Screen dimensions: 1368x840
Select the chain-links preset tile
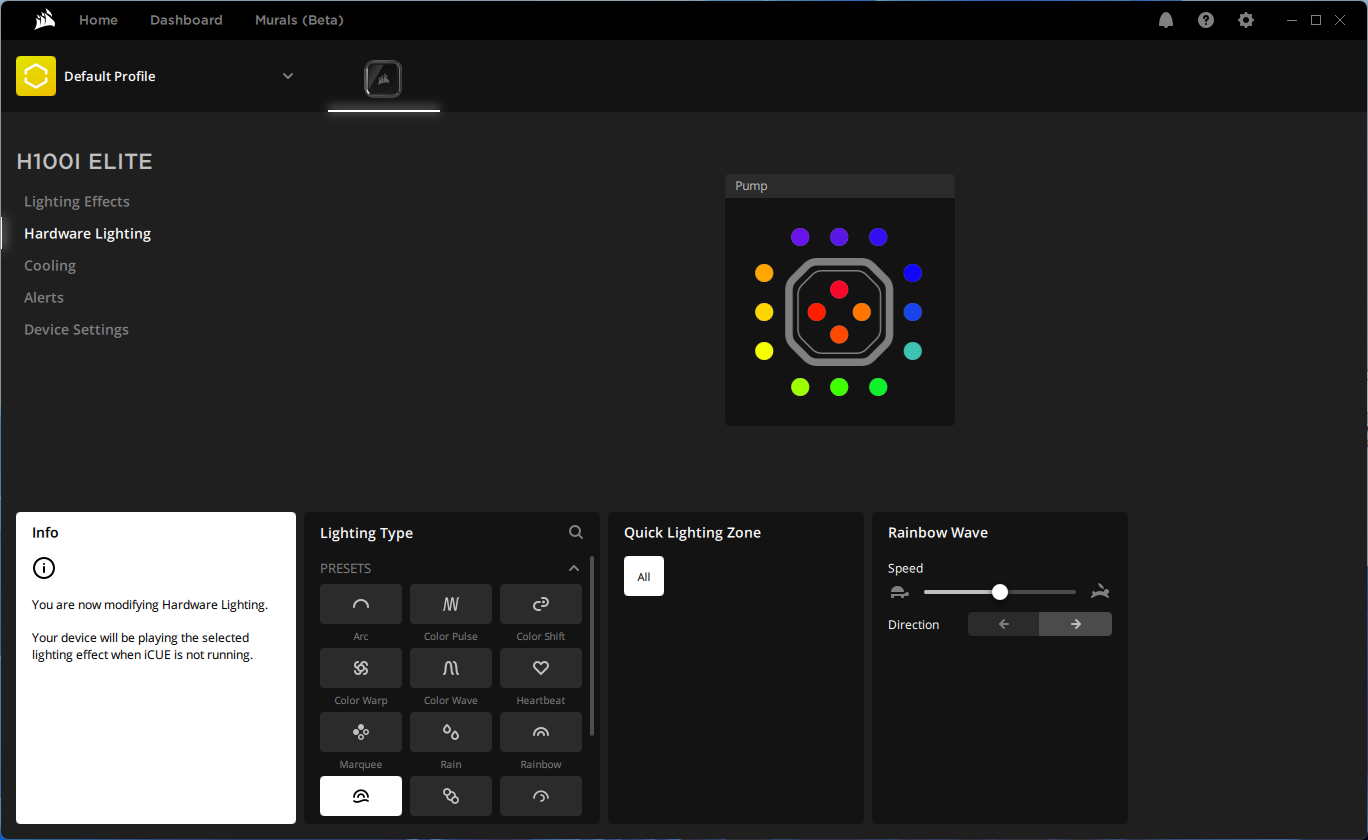point(451,796)
